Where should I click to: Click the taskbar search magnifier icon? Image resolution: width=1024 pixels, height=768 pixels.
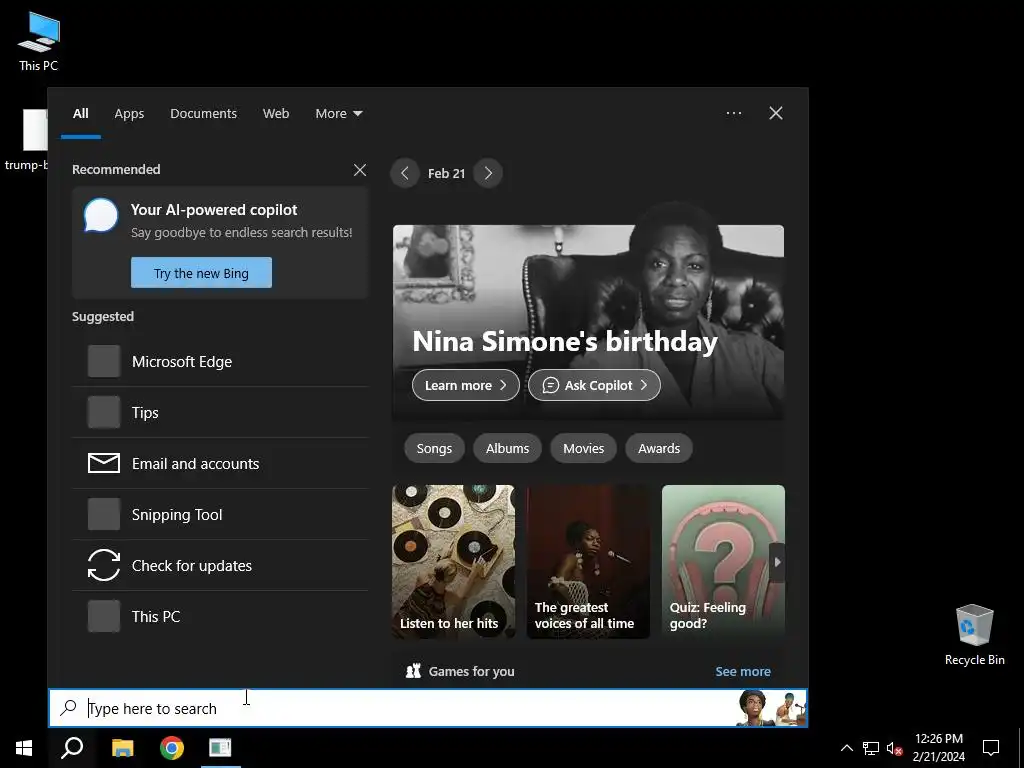click(x=72, y=748)
